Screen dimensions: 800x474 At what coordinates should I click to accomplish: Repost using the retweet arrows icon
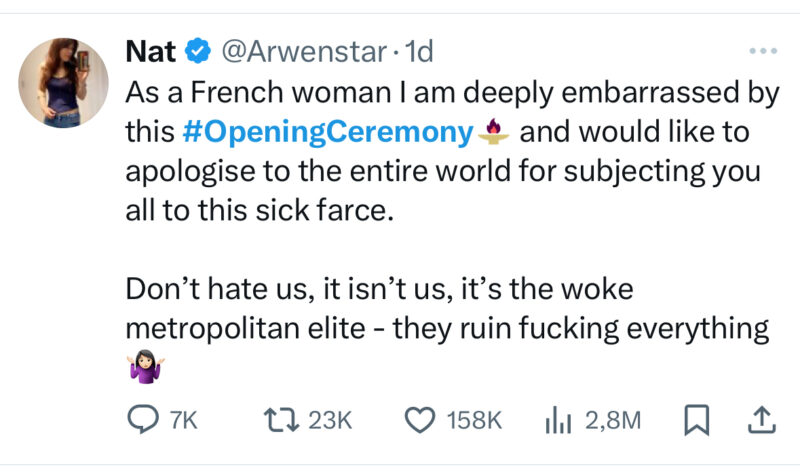pos(276,421)
